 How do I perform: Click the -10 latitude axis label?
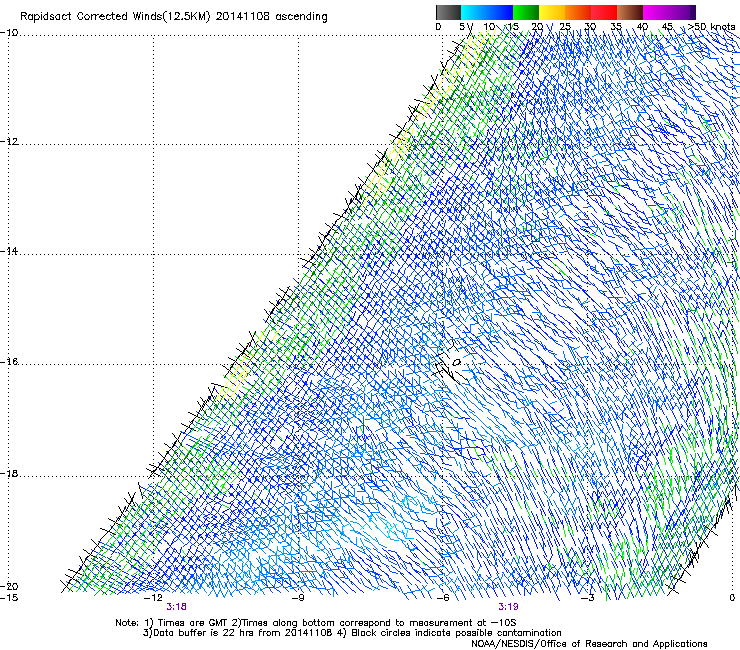[9, 33]
